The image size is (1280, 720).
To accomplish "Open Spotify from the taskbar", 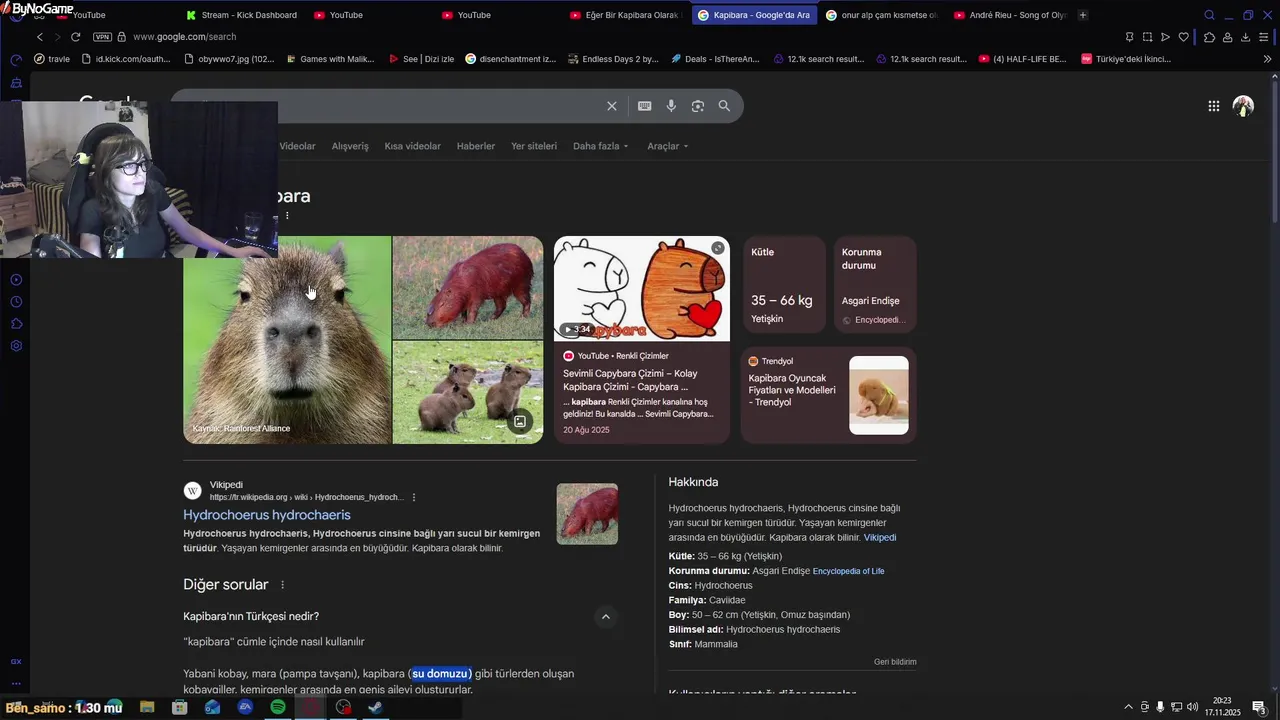I will 278,707.
